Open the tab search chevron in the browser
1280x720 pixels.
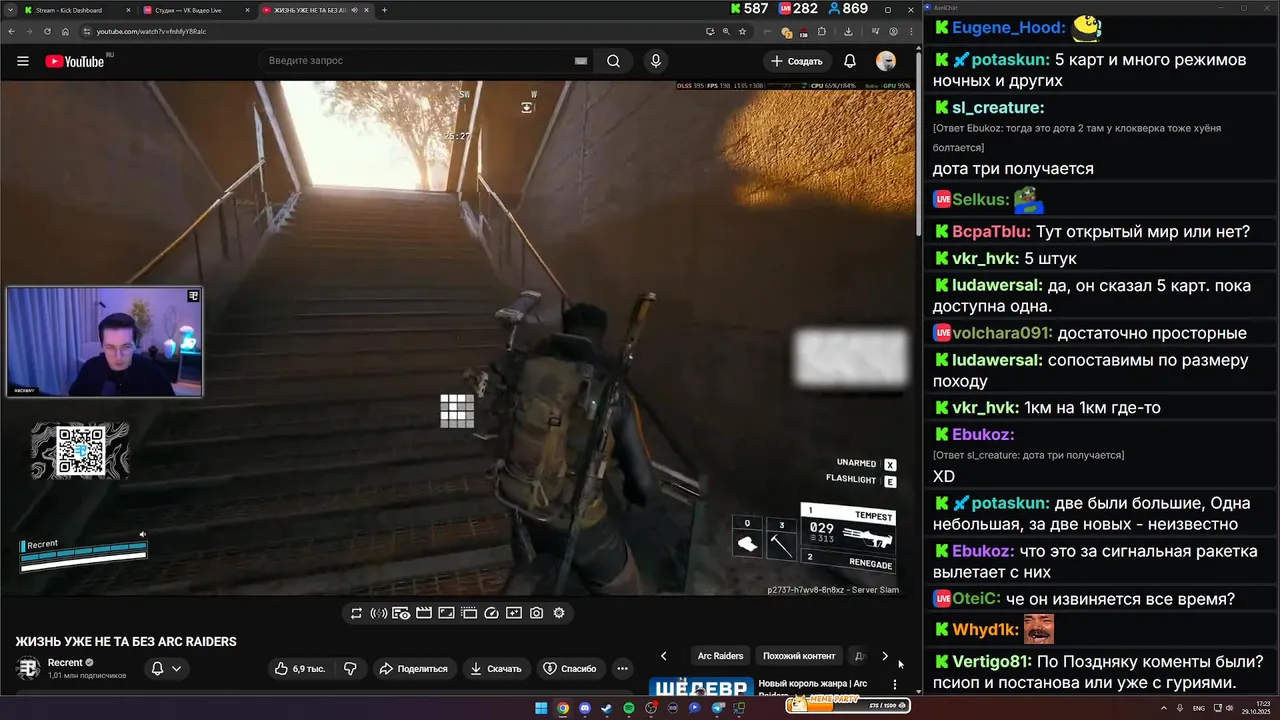[x=10, y=10]
